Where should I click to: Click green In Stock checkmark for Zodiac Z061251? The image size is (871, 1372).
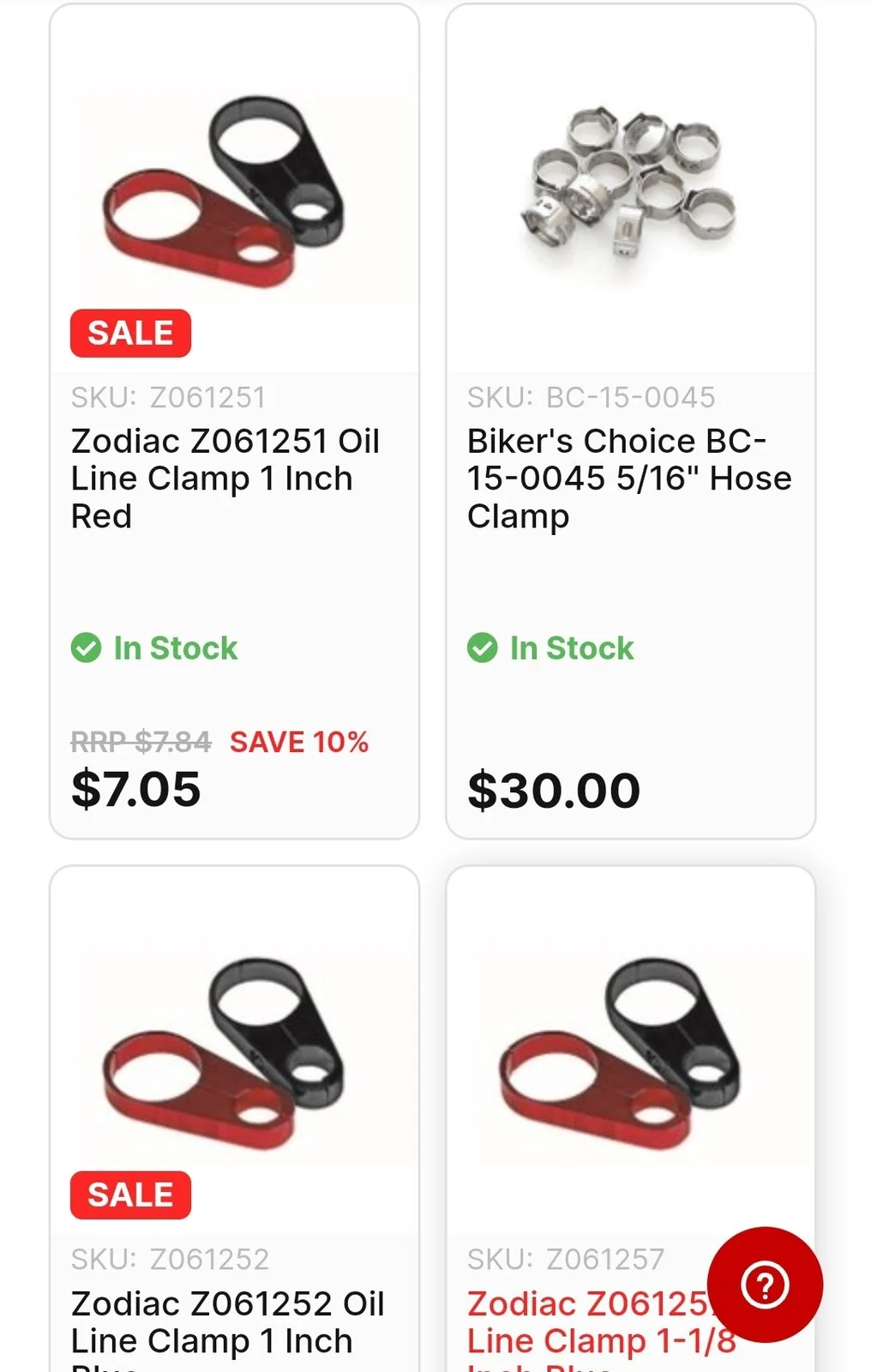86,648
